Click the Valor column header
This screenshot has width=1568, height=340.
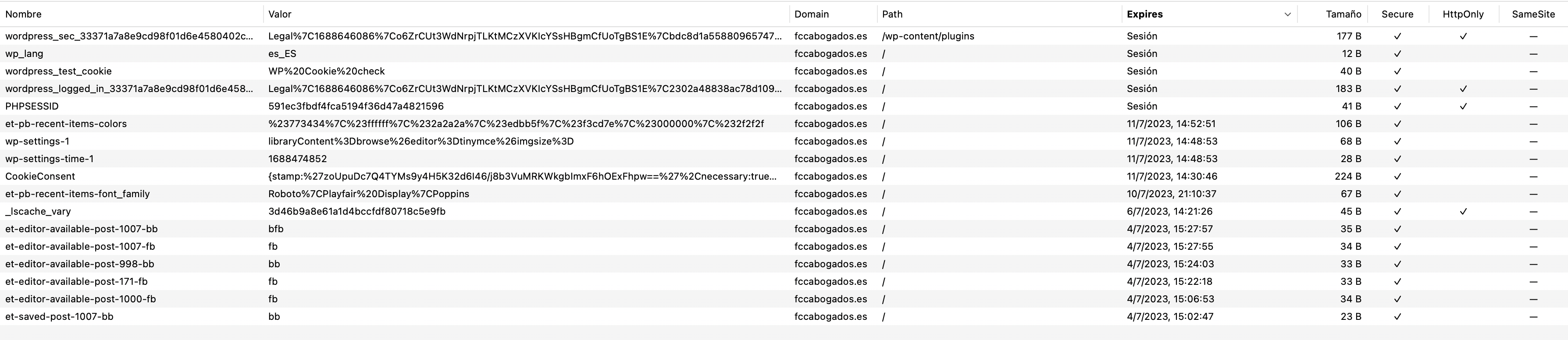(x=280, y=14)
